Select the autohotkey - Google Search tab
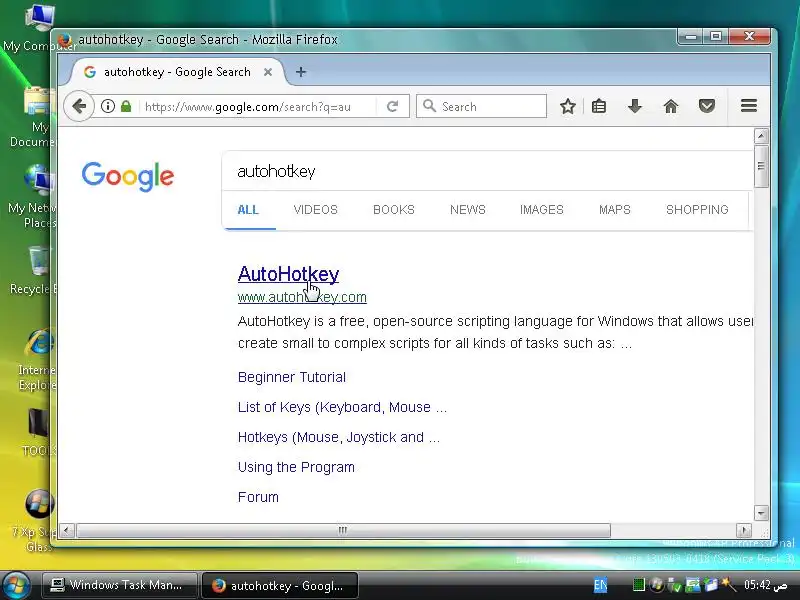This screenshot has width=800, height=600. pos(177,72)
